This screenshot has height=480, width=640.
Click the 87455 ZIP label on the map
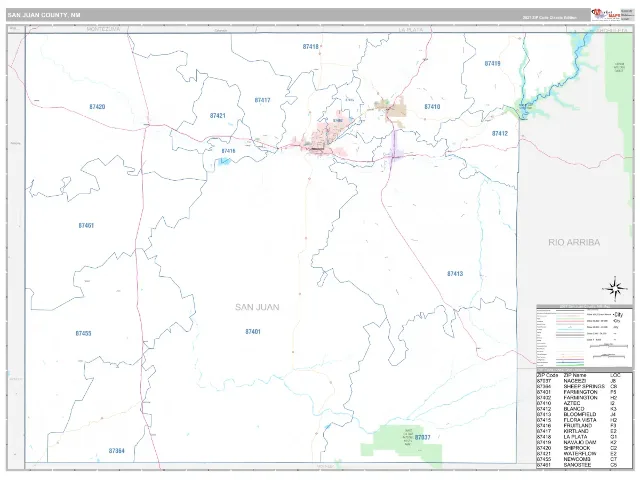pyautogui.click(x=83, y=333)
